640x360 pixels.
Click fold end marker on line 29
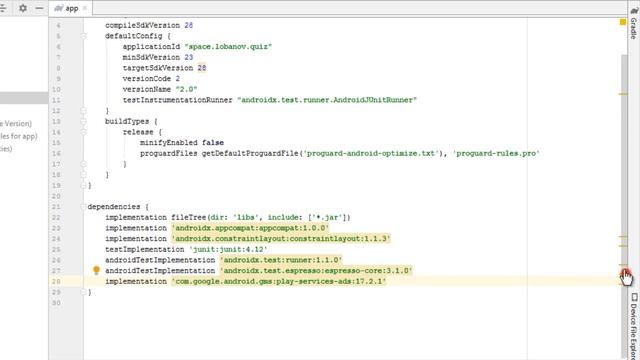[x=83, y=292]
